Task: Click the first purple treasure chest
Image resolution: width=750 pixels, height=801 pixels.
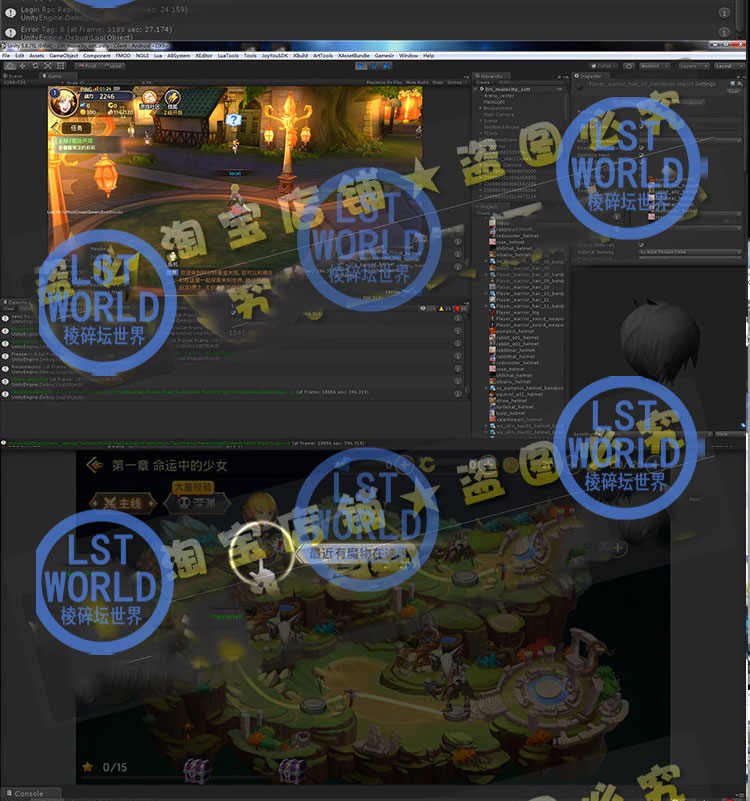Action: click(x=197, y=770)
